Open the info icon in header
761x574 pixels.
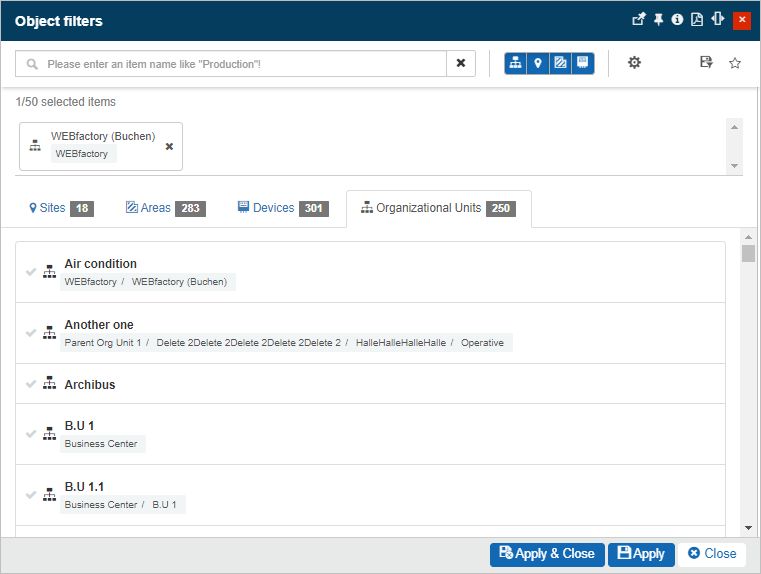pyautogui.click(x=678, y=20)
